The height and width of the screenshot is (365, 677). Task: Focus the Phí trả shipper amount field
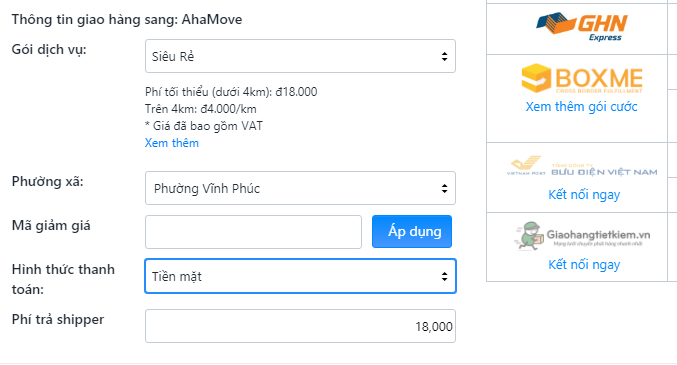click(x=300, y=326)
